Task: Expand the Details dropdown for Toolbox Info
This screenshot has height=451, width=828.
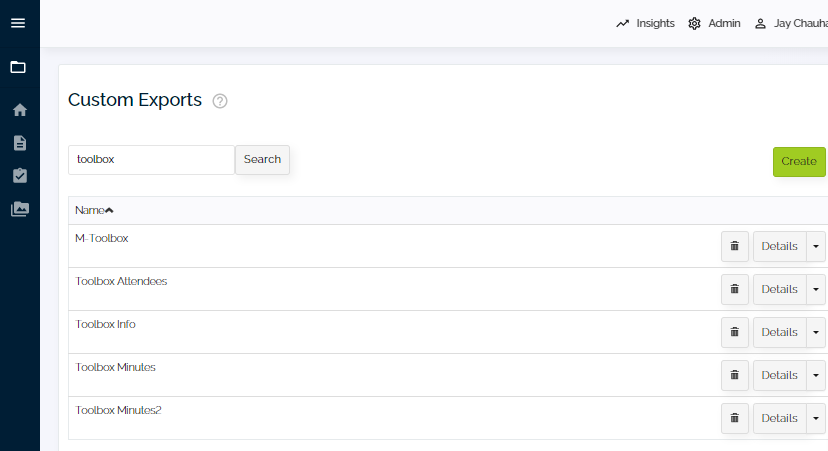Action: pyautogui.click(x=816, y=332)
